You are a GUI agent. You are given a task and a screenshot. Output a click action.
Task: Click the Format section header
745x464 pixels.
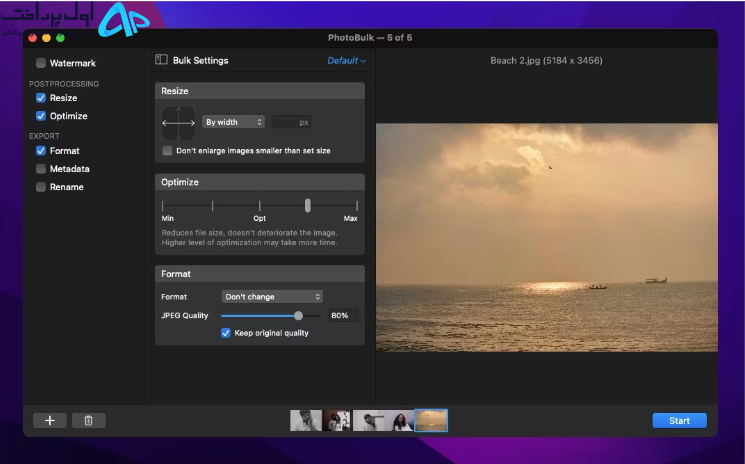[260, 274]
